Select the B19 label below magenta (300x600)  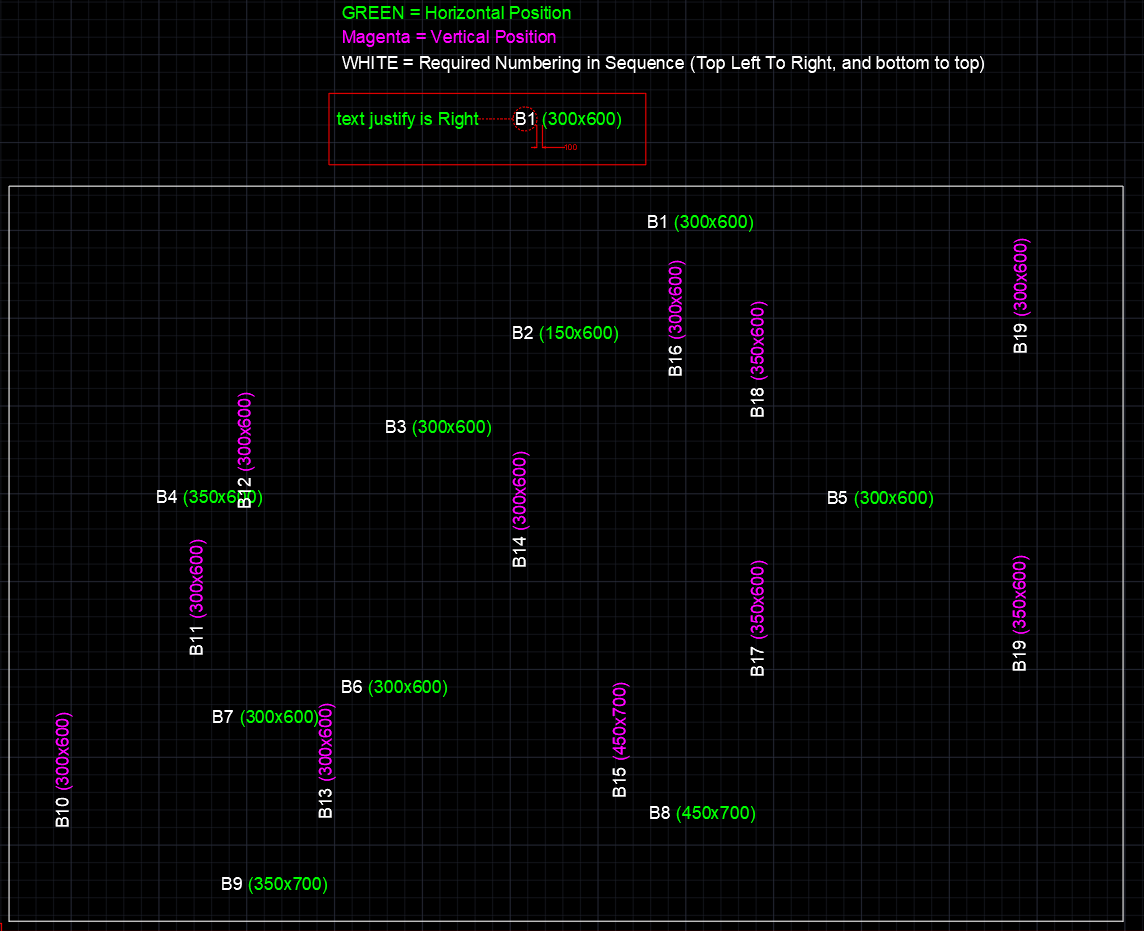tap(1021, 339)
